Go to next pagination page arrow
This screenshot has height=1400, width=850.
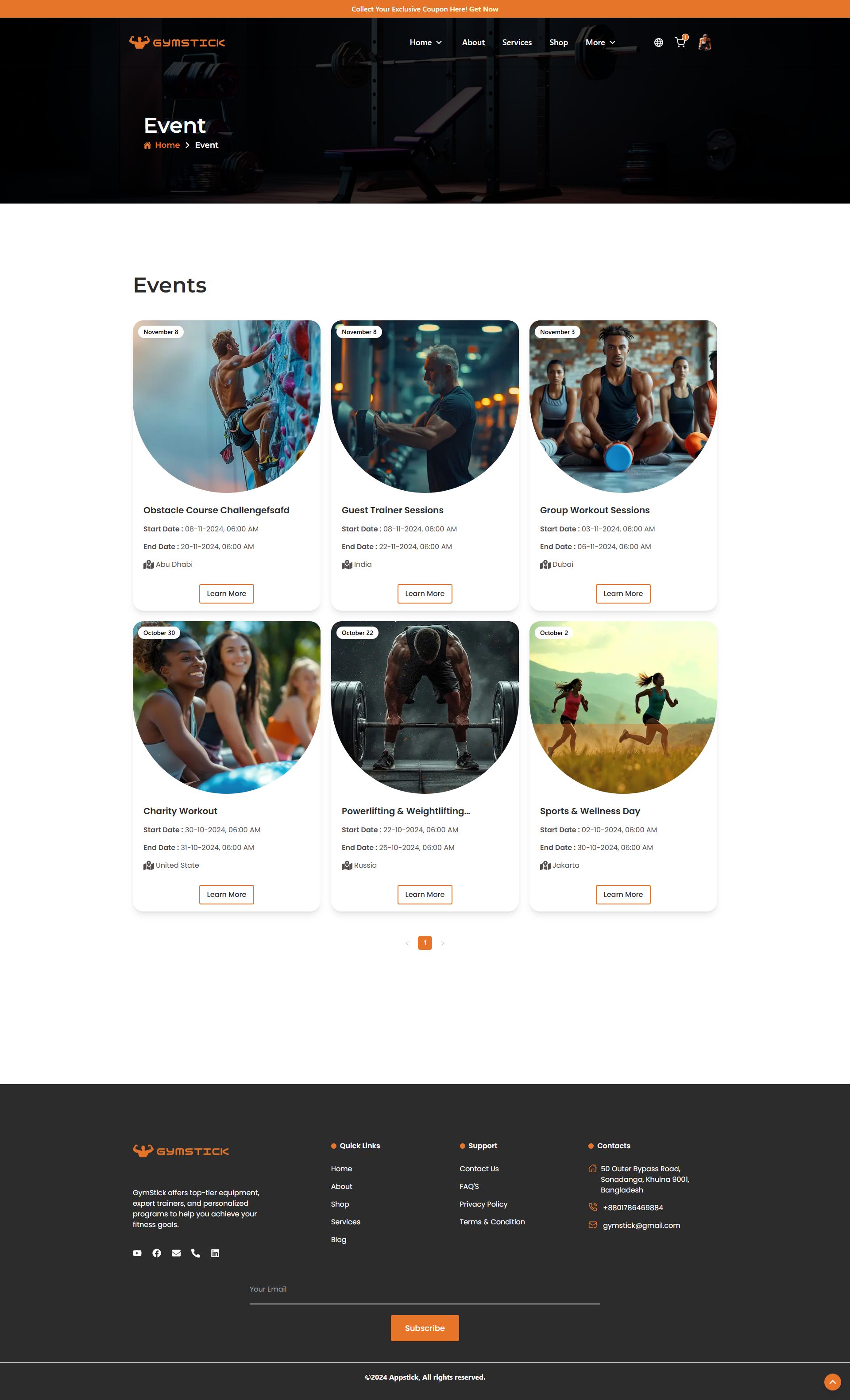(442, 943)
